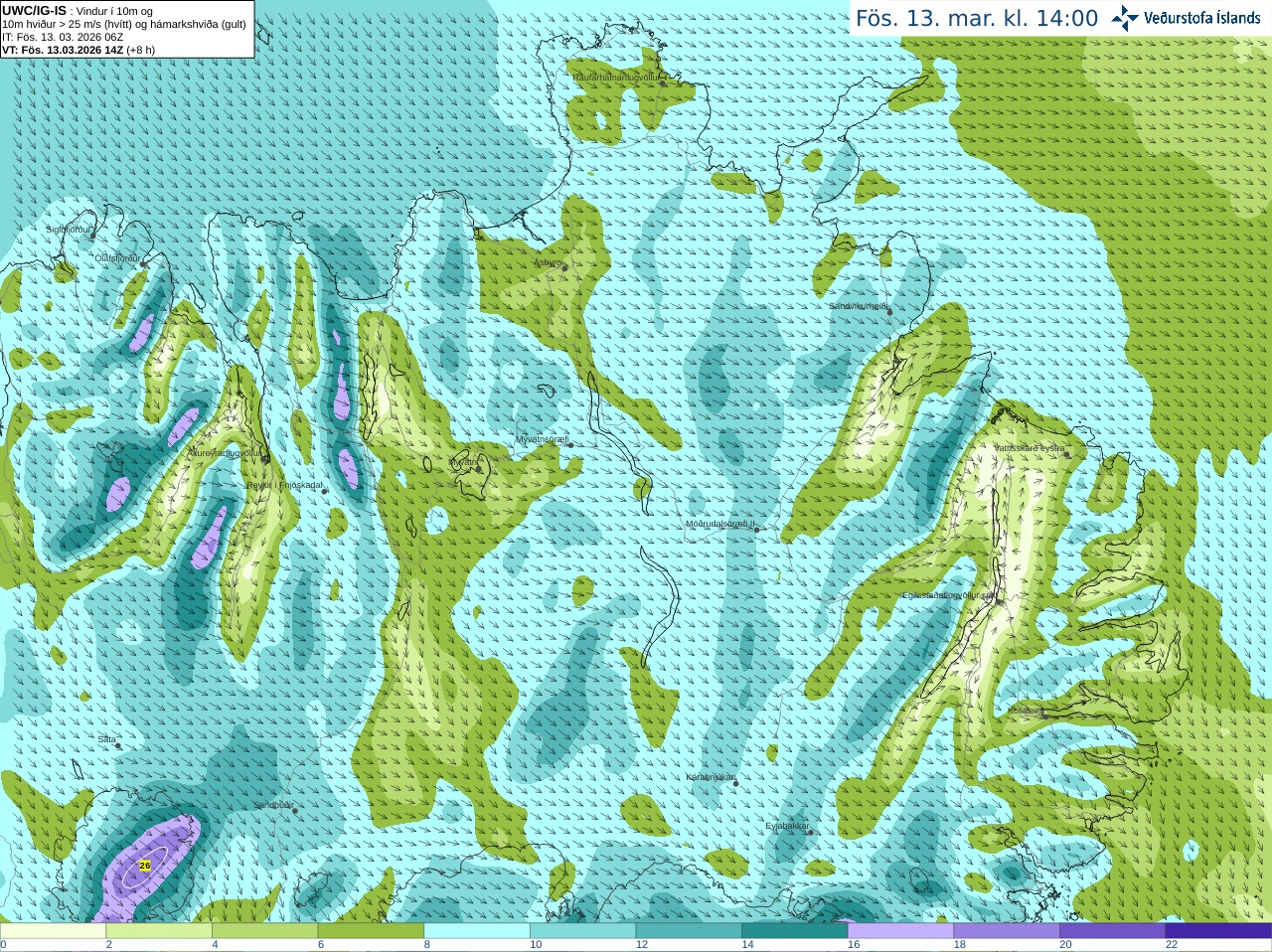Click the 2–4 m/s legend swatch
Viewport: 1272px width, 952px height.
click(x=159, y=931)
